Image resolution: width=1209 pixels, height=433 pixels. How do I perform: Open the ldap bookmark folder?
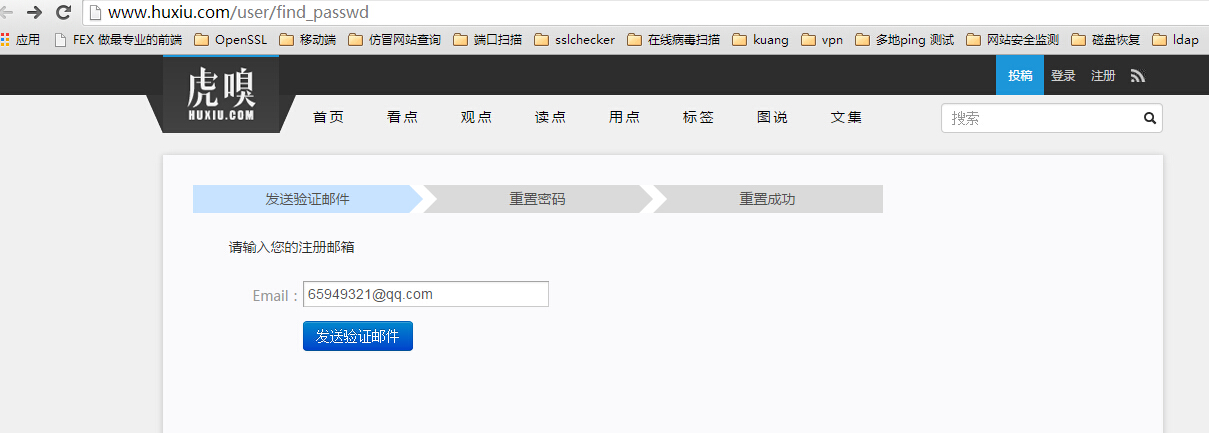tap(1176, 40)
